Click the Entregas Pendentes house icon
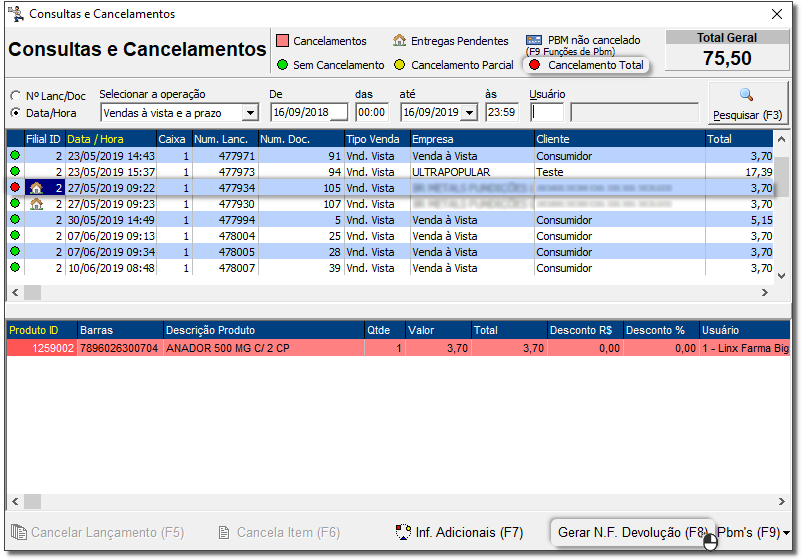Image resolution: width=802 pixels, height=560 pixels. click(399, 40)
